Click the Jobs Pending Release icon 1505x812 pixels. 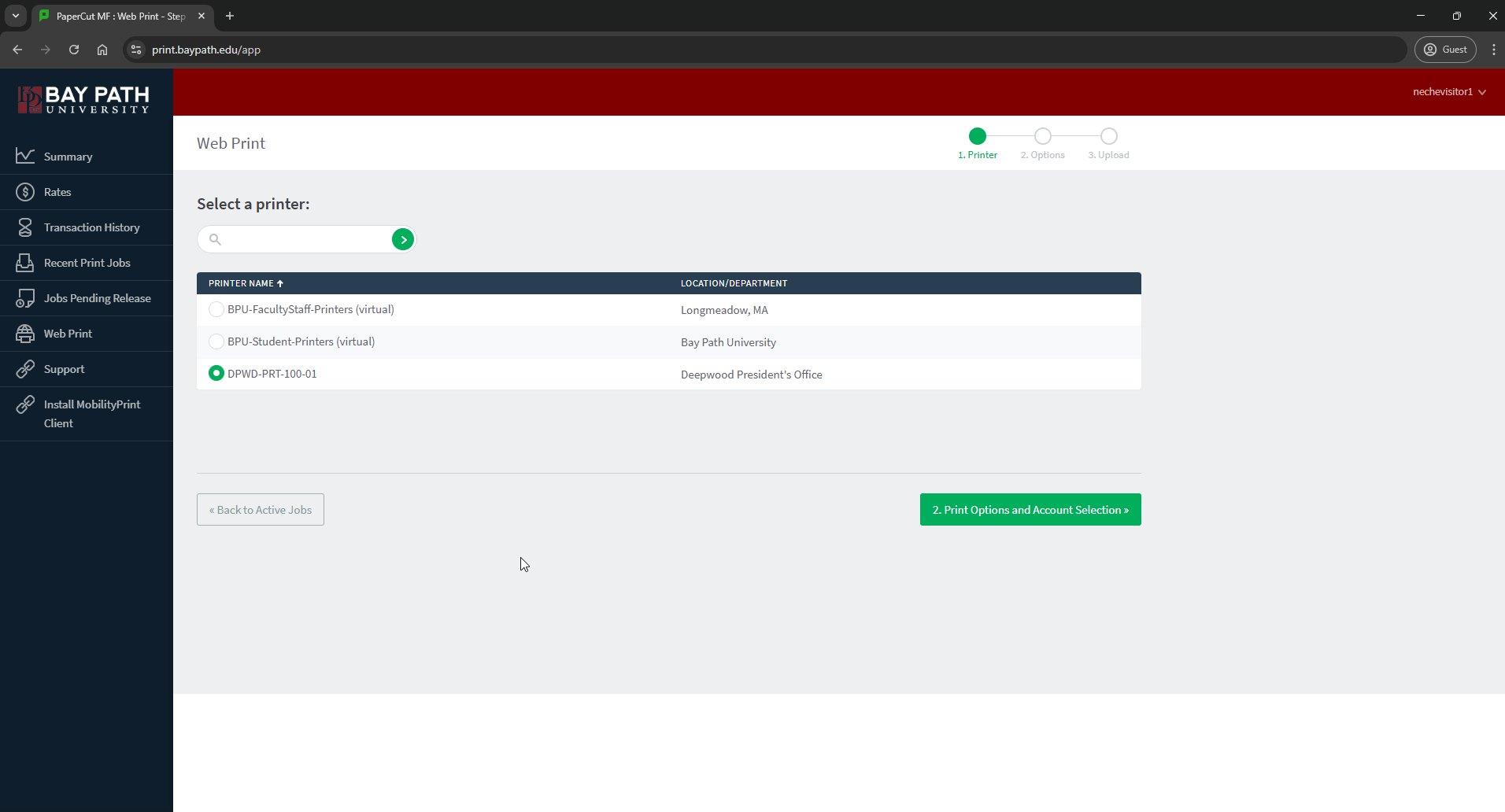pyautogui.click(x=25, y=298)
